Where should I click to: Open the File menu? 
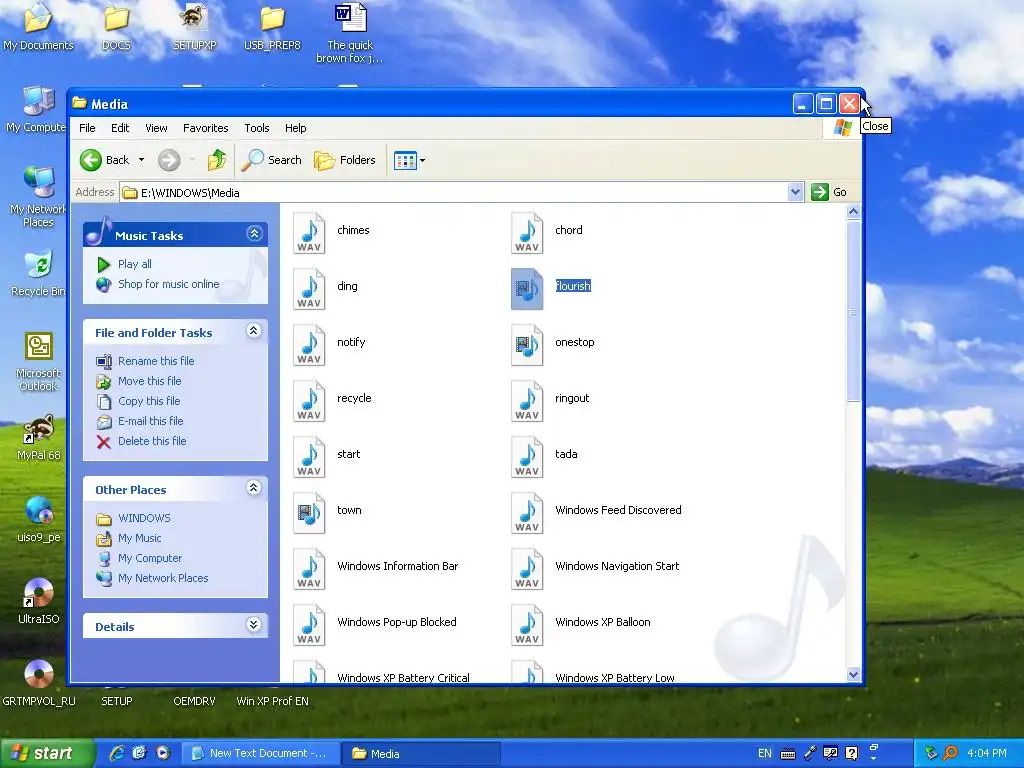(x=87, y=128)
